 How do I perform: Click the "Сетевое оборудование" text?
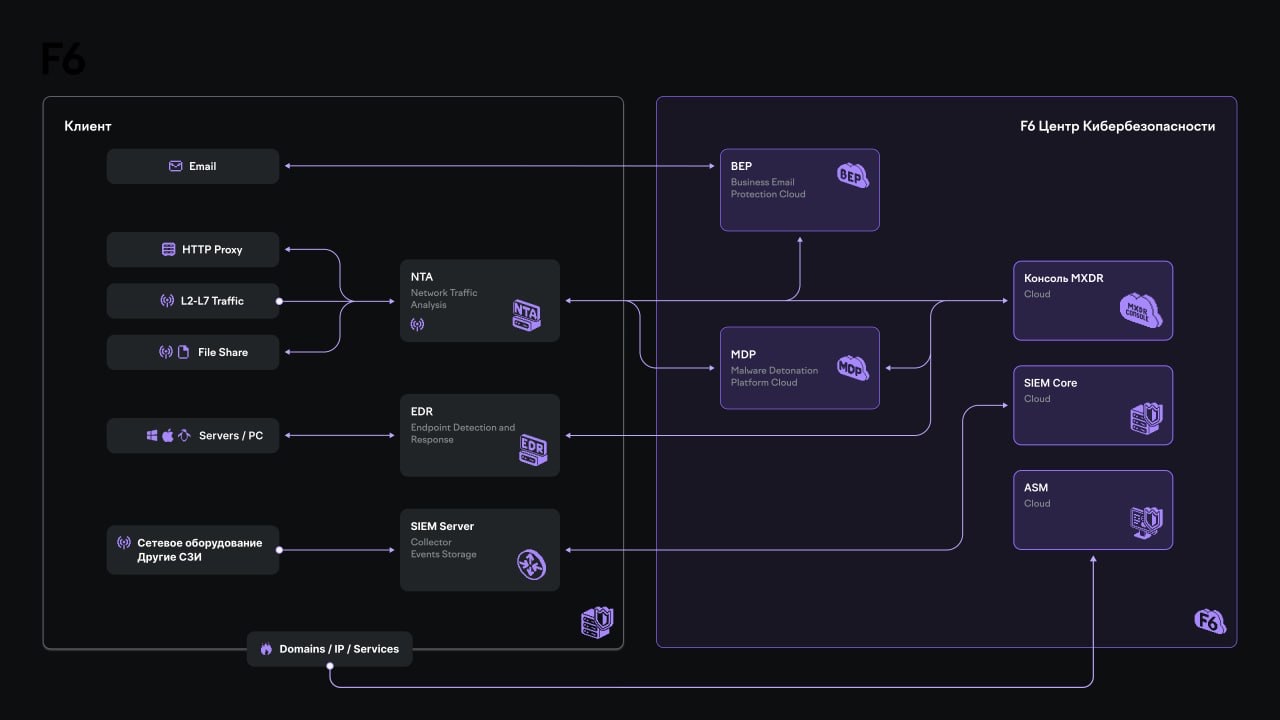point(200,543)
